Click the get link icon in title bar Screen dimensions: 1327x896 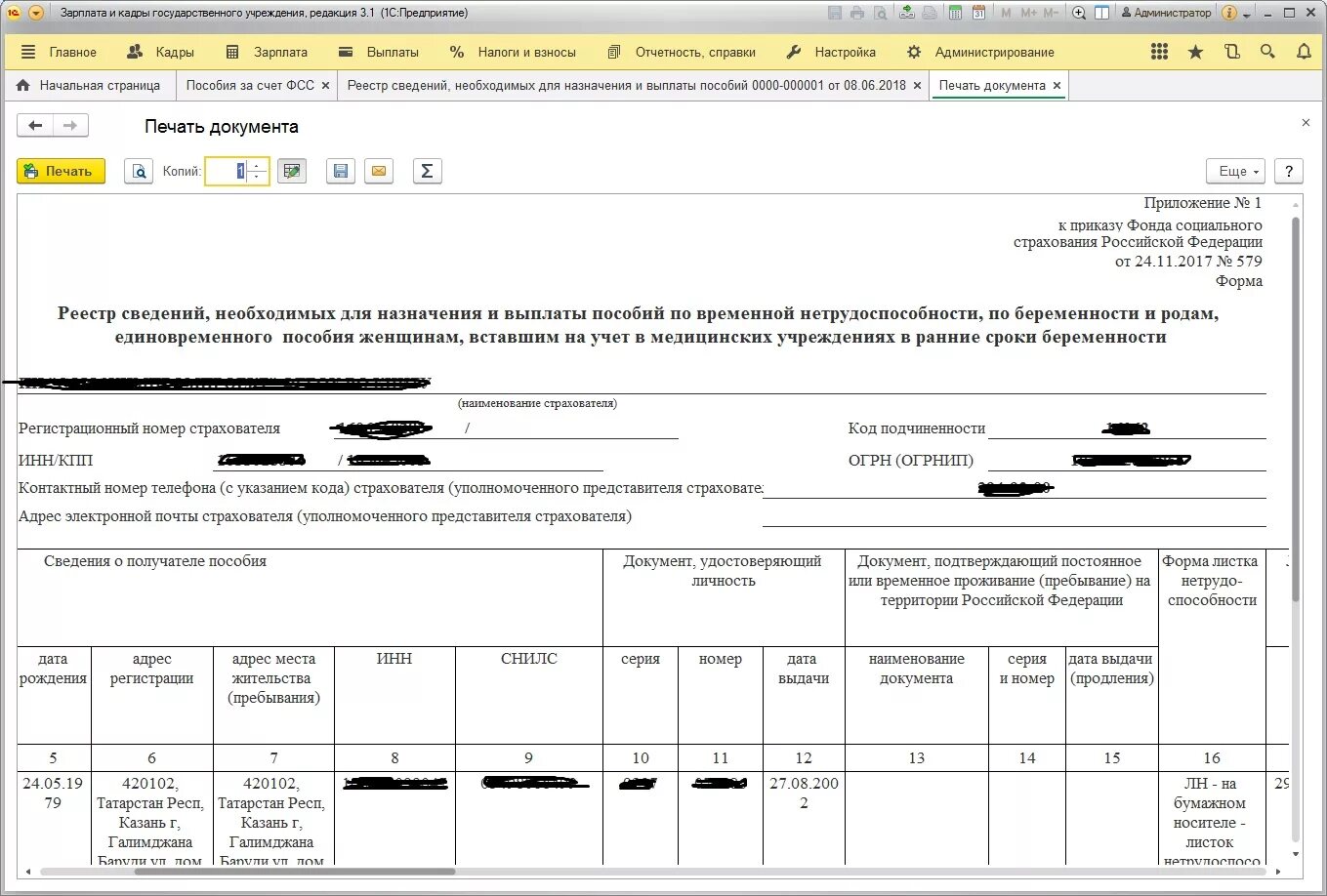click(908, 13)
